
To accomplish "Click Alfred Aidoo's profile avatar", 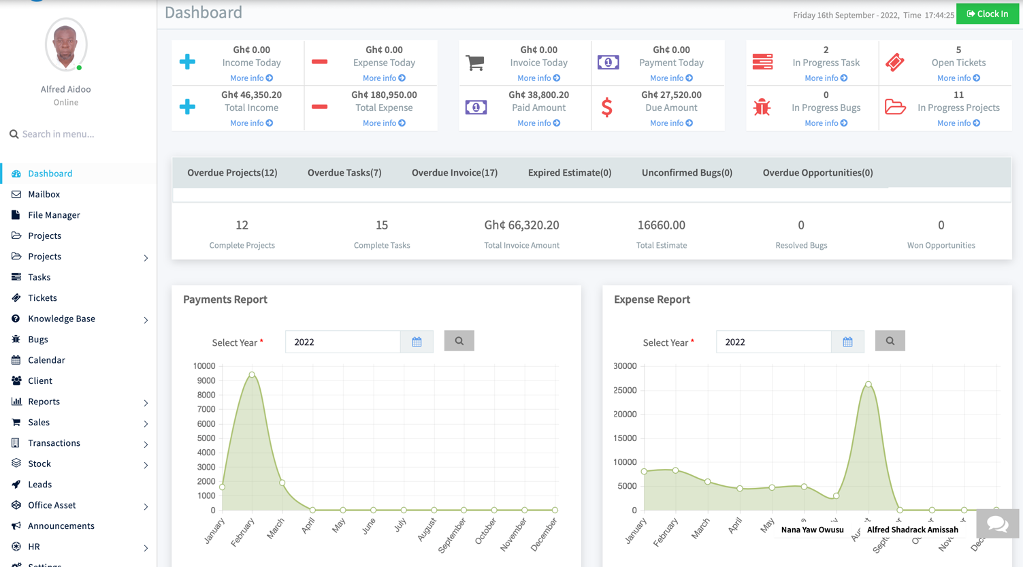I will coord(66,45).
